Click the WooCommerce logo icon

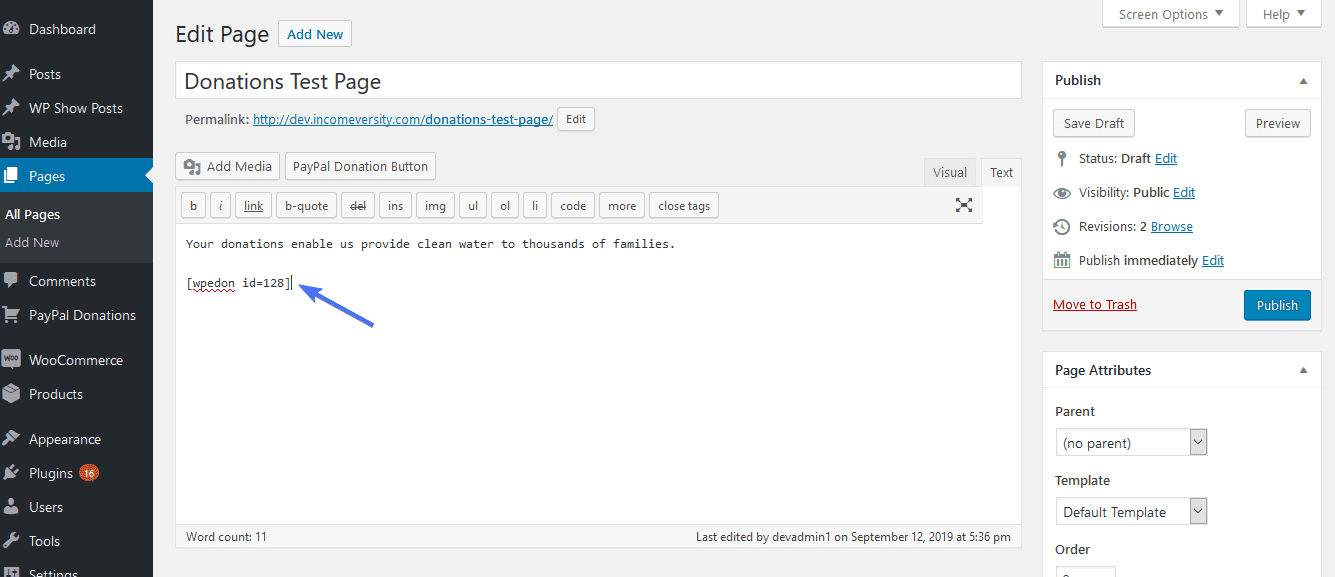(x=12, y=360)
